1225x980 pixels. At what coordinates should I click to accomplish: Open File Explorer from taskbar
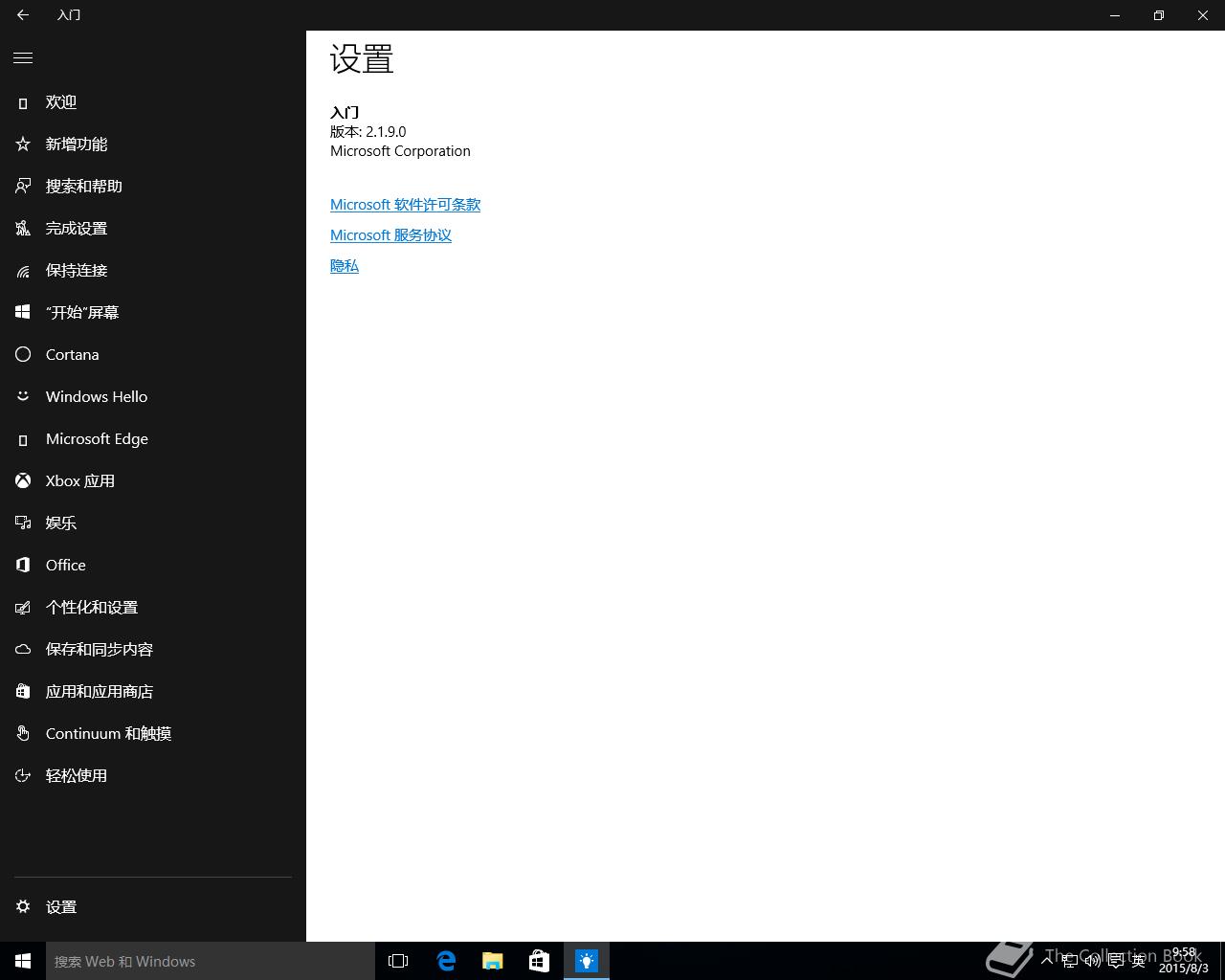(x=493, y=961)
